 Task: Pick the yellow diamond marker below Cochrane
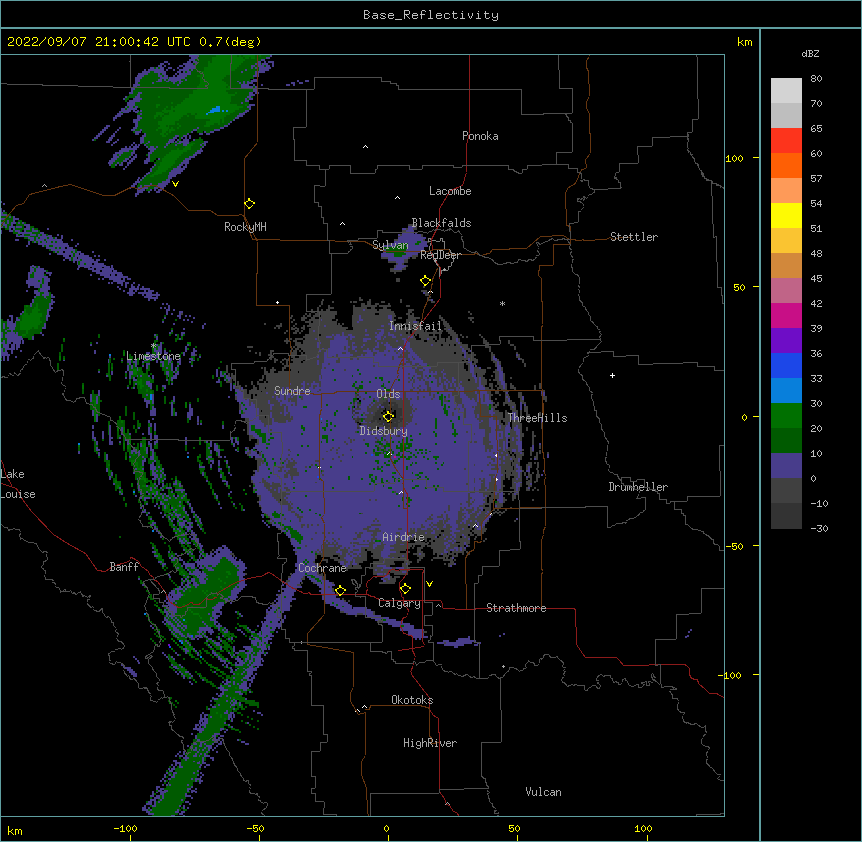coord(340,590)
